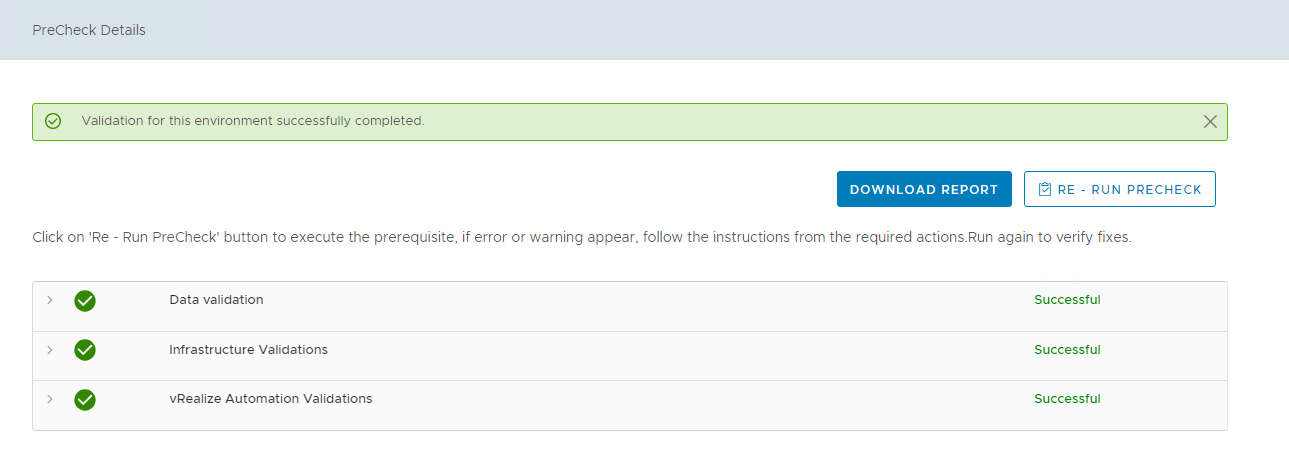Click the Successful status for Data validation
The width and height of the screenshot is (1289, 474).
tap(1067, 300)
